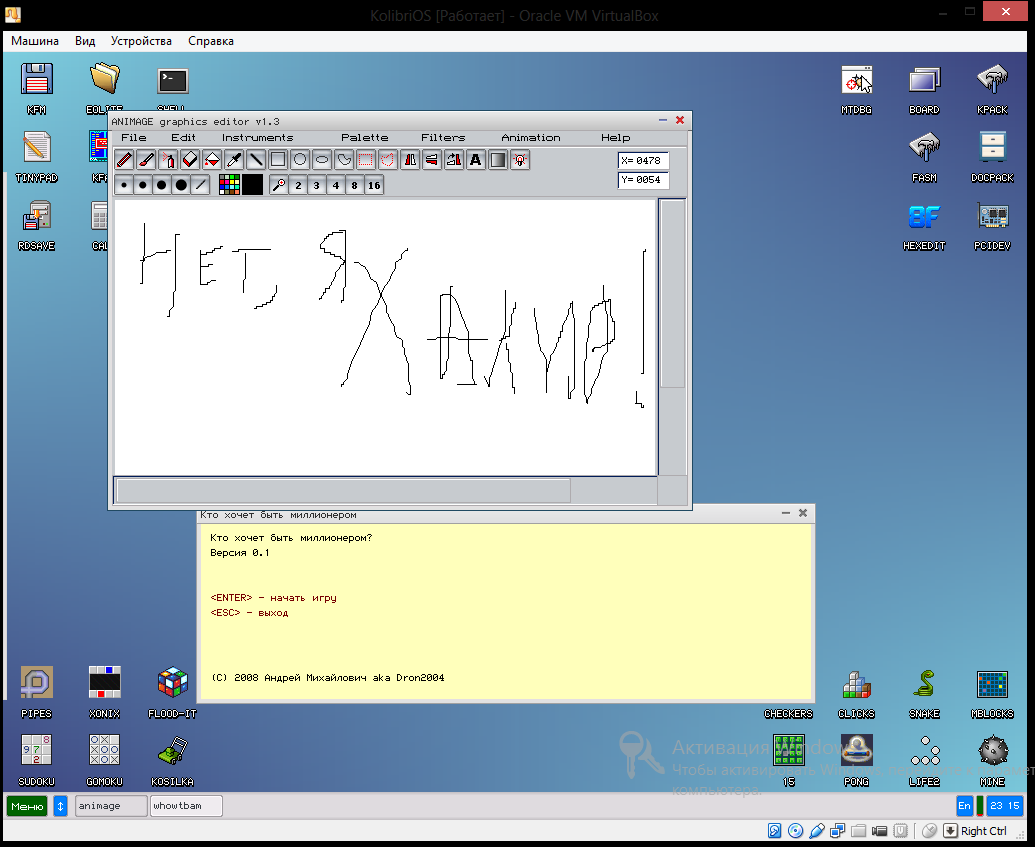Click the En language indicator
Screen dimensions: 1035x847
pos(964,805)
